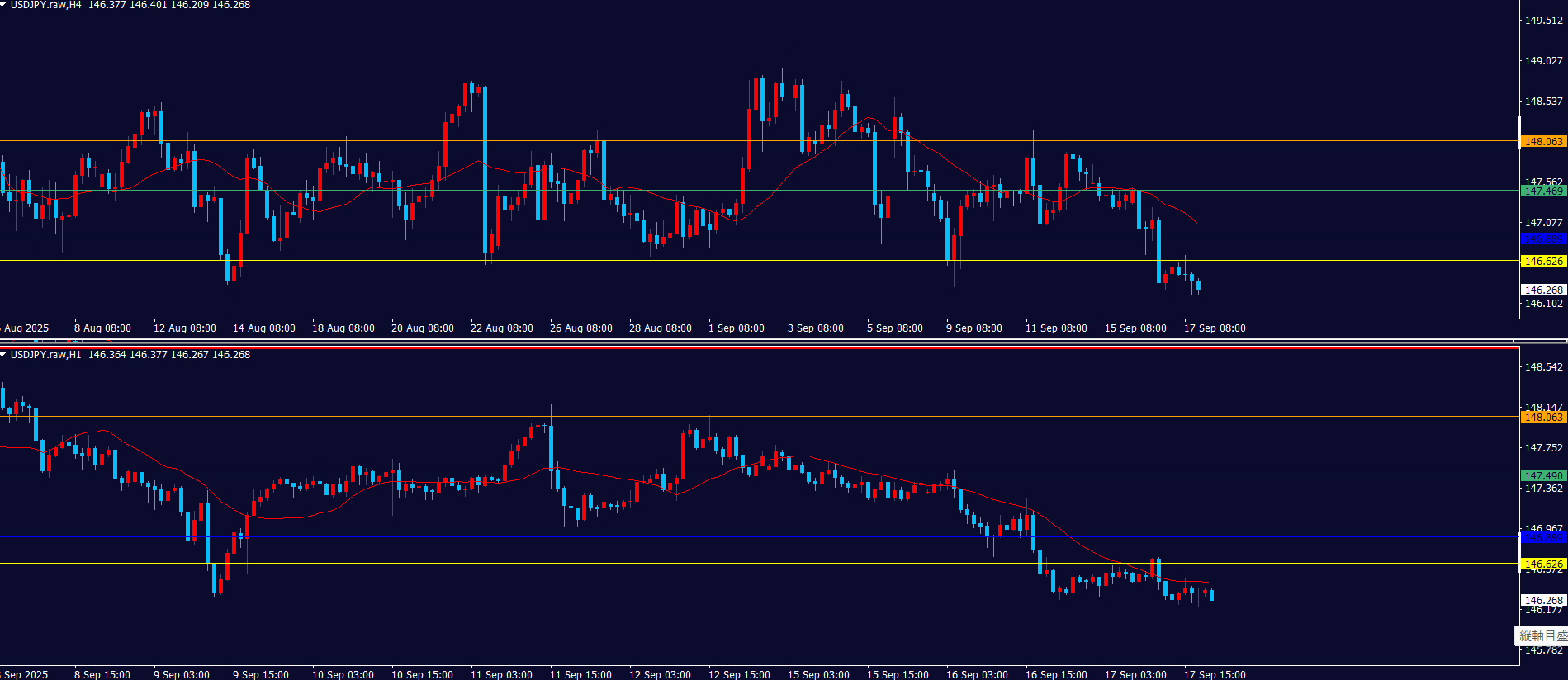
Task: Click the '1 Sep 08:00' time axis label
Action: pos(737,328)
